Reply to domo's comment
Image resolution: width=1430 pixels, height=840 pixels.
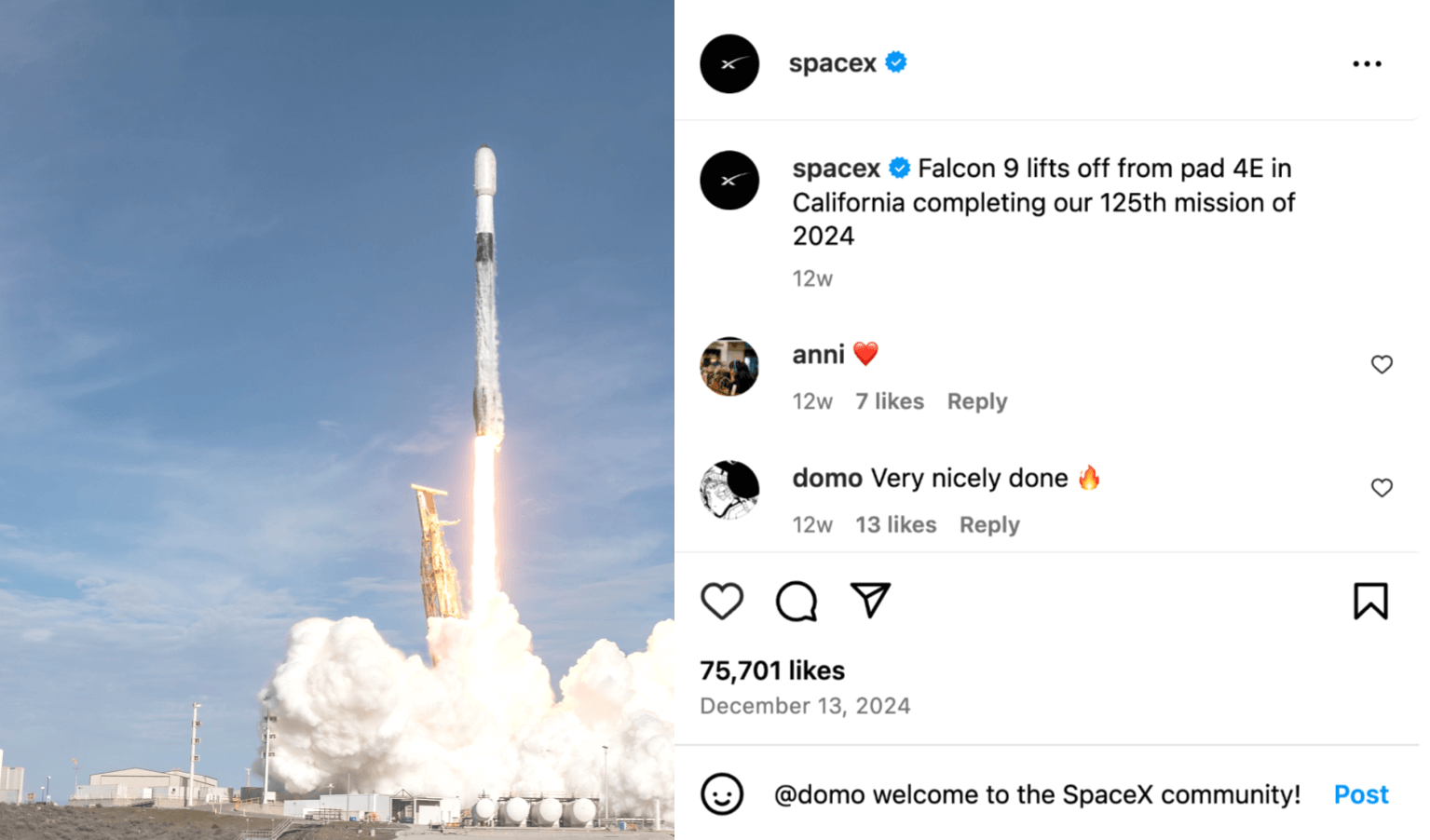click(989, 525)
